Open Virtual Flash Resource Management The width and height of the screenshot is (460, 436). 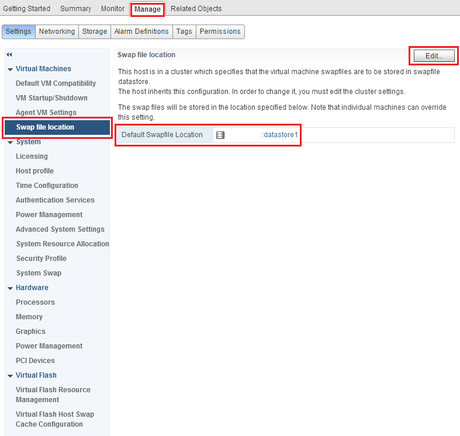pos(53,395)
